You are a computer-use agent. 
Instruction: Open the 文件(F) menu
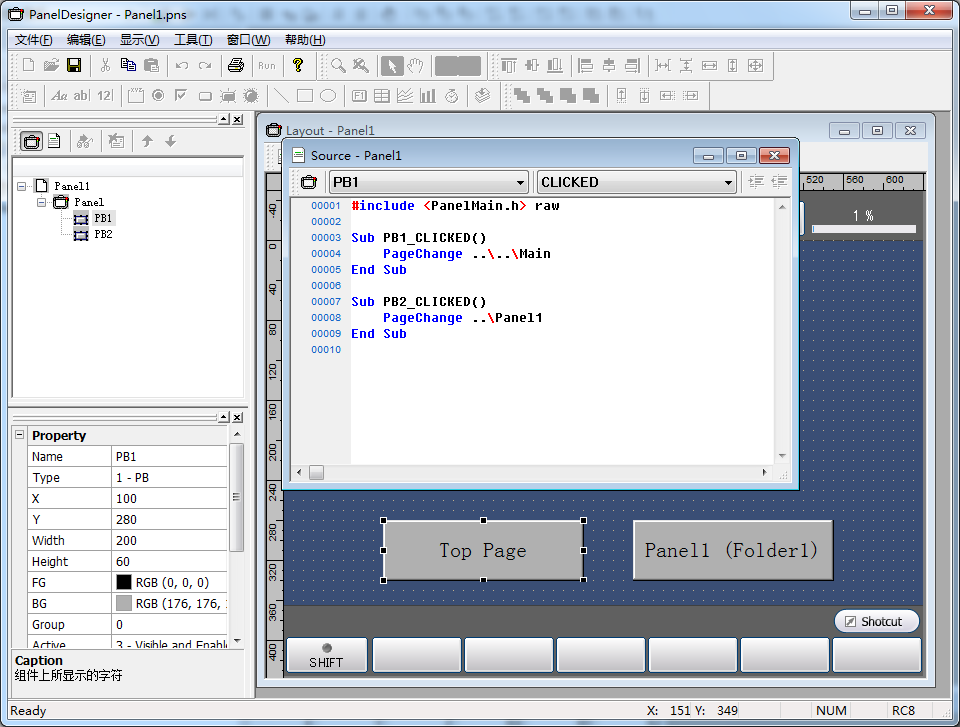[x=33, y=40]
